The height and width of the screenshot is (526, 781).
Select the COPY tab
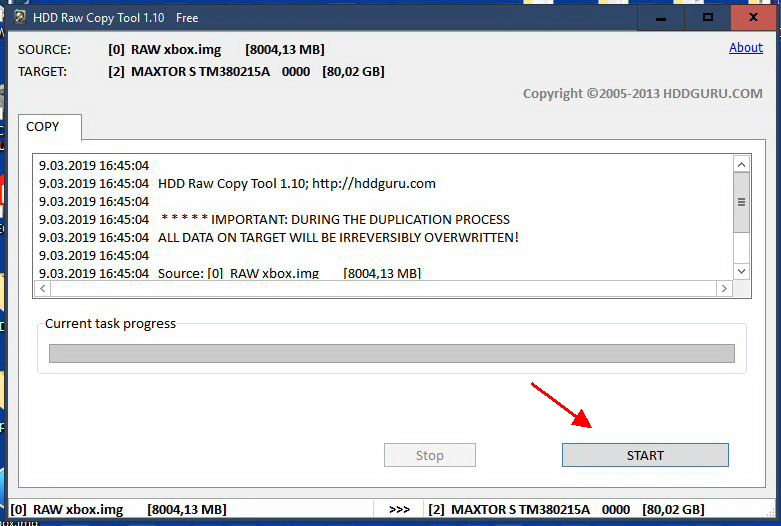pos(50,127)
